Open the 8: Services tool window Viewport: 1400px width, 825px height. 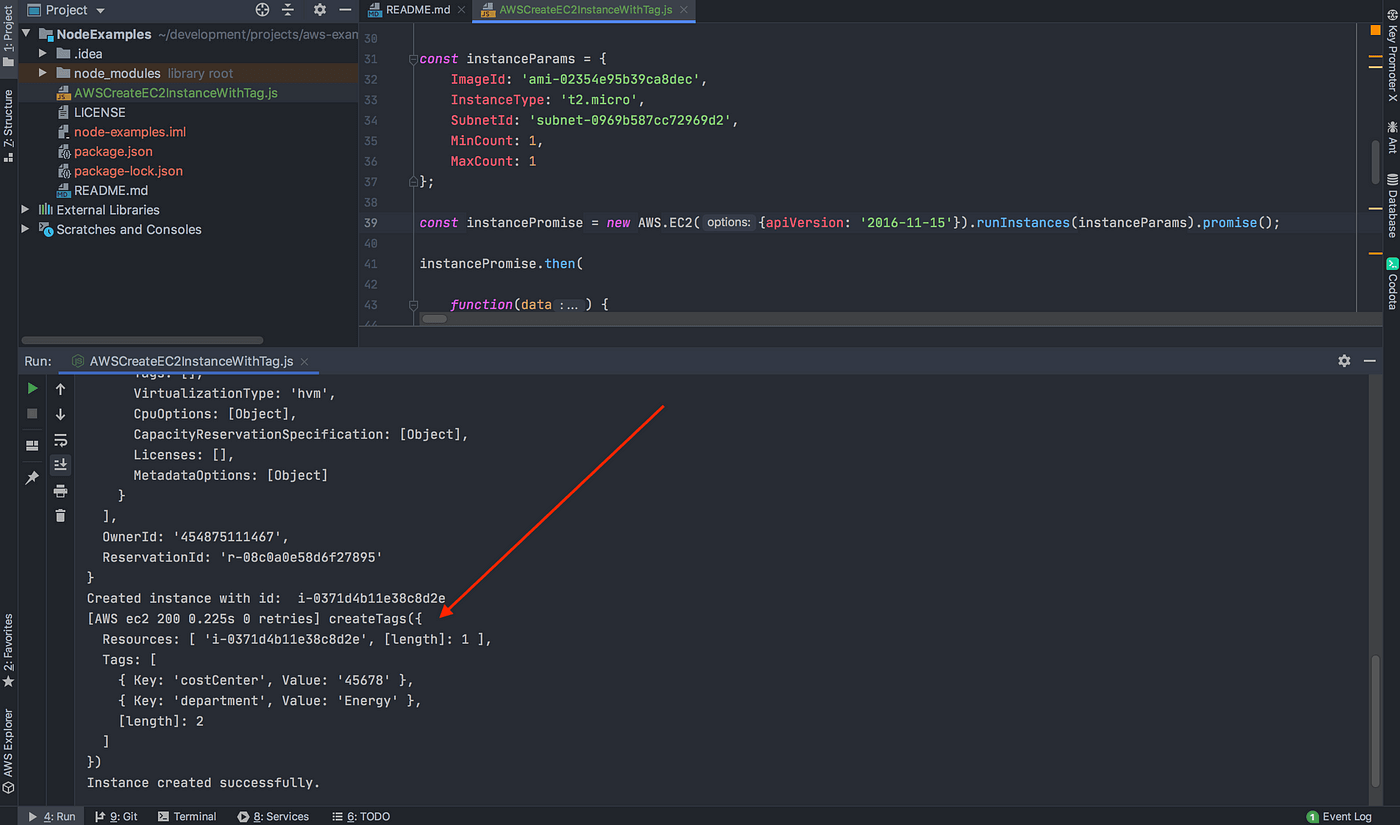pos(273,816)
